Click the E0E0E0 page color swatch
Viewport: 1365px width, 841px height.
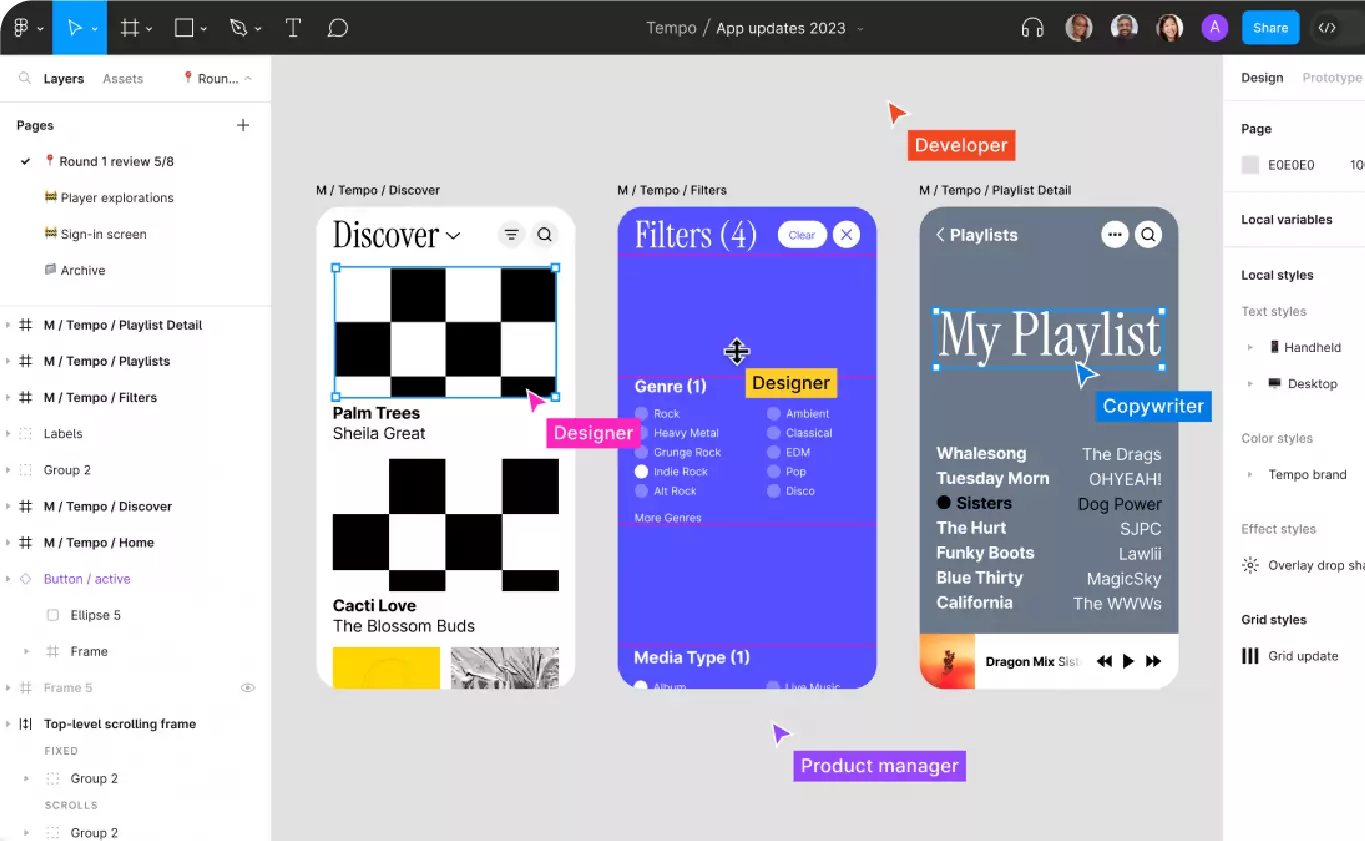tap(1250, 165)
